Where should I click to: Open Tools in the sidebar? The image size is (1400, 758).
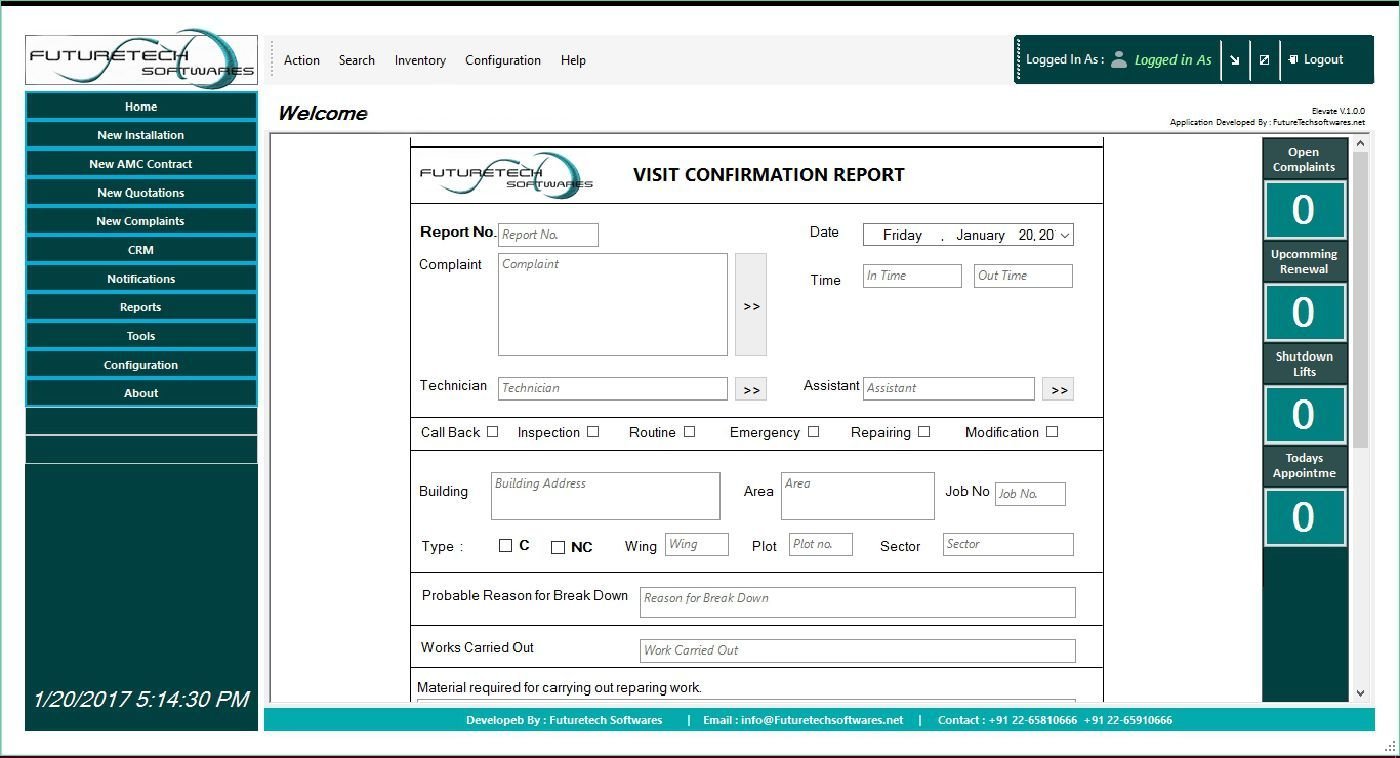point(141,336)
